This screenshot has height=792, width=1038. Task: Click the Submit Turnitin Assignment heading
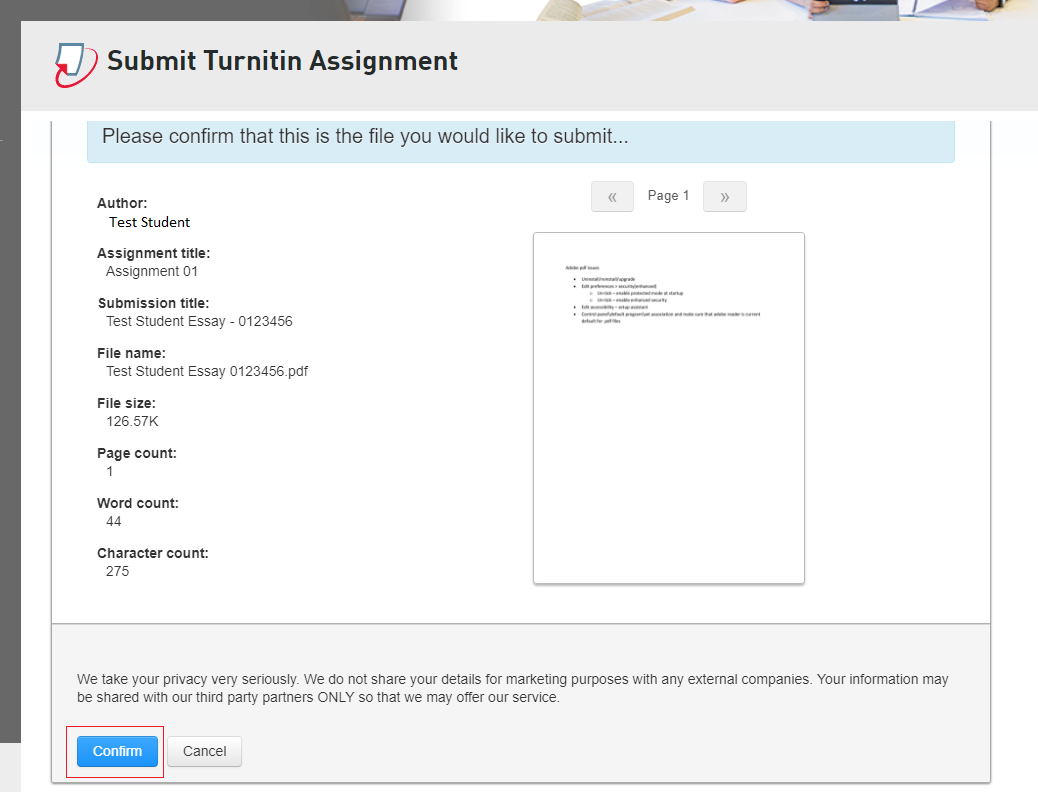point(282,61)
